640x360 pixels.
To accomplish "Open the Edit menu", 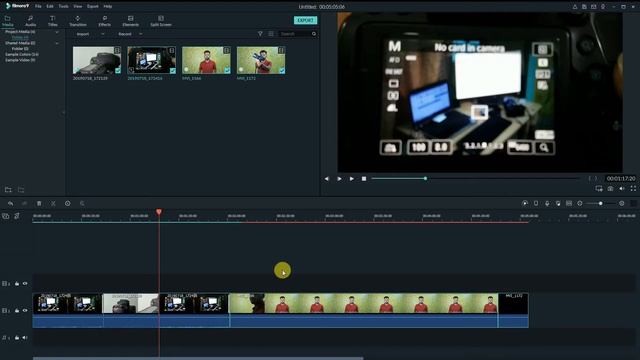I will [x=50, y=7].
